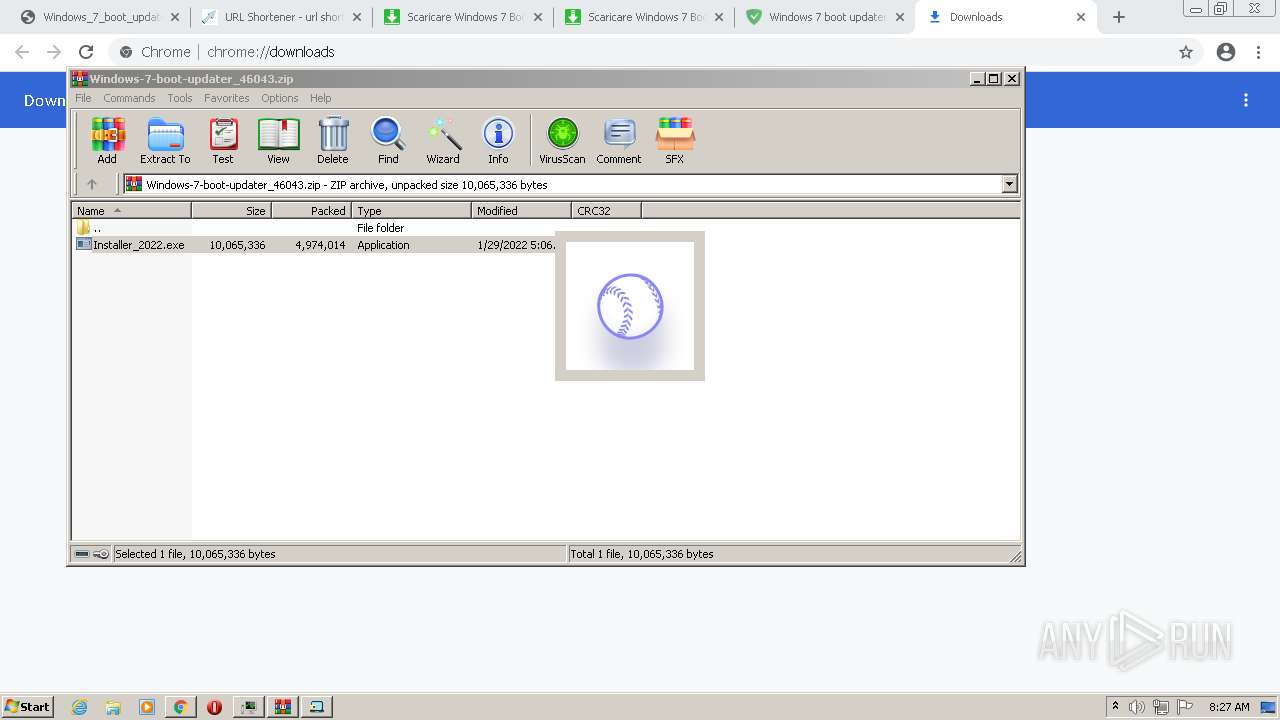Open Chrome main three-dot menu
Screen dimensions: 1280x720
(1259, 52)
